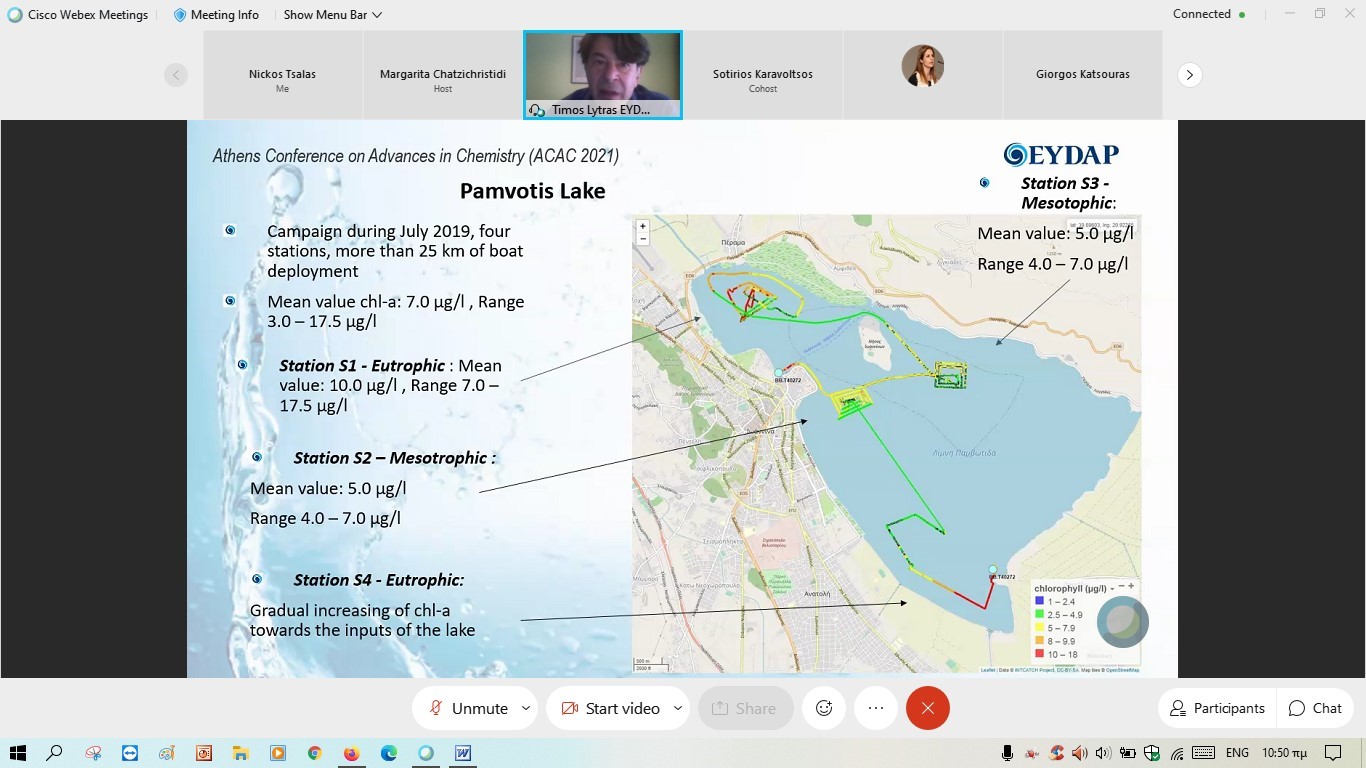Open Microsoft Word in taskbar
This screenshot has height=768, width=1366.
tap(463, 753)
